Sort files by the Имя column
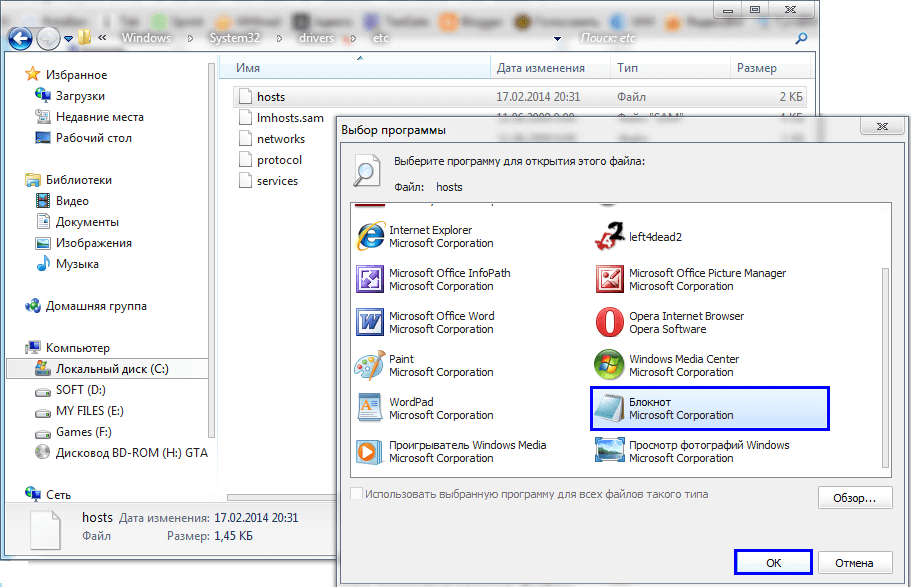Viewport: 911px width, 587px height. click(356, 68)
